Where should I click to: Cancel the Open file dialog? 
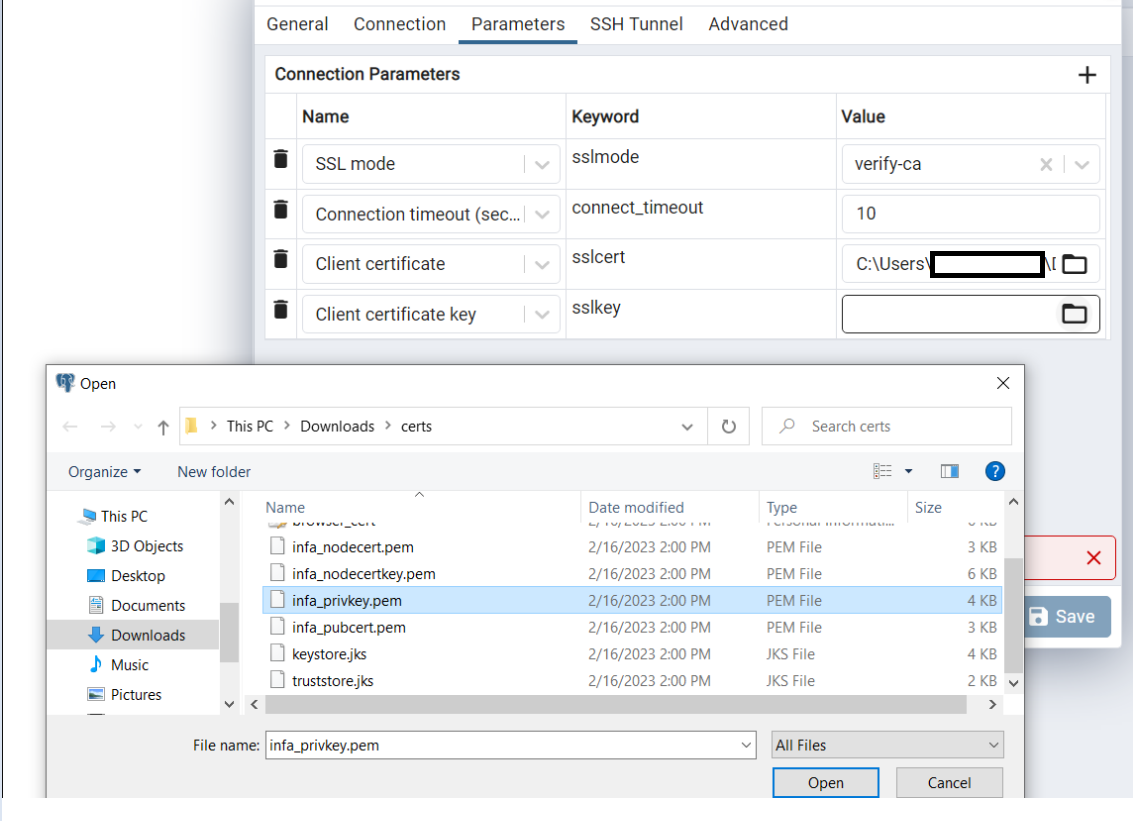pyautogui.click(x=949, y=783)
